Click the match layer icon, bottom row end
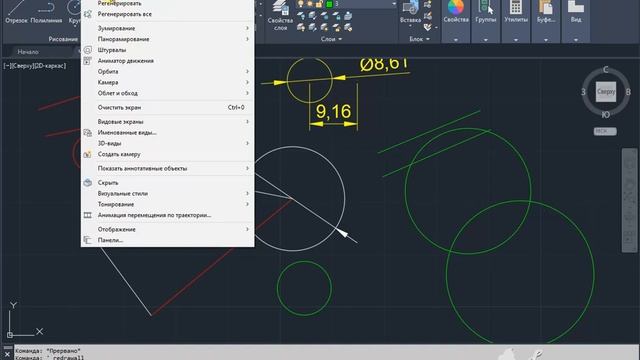 pos(348,27)
